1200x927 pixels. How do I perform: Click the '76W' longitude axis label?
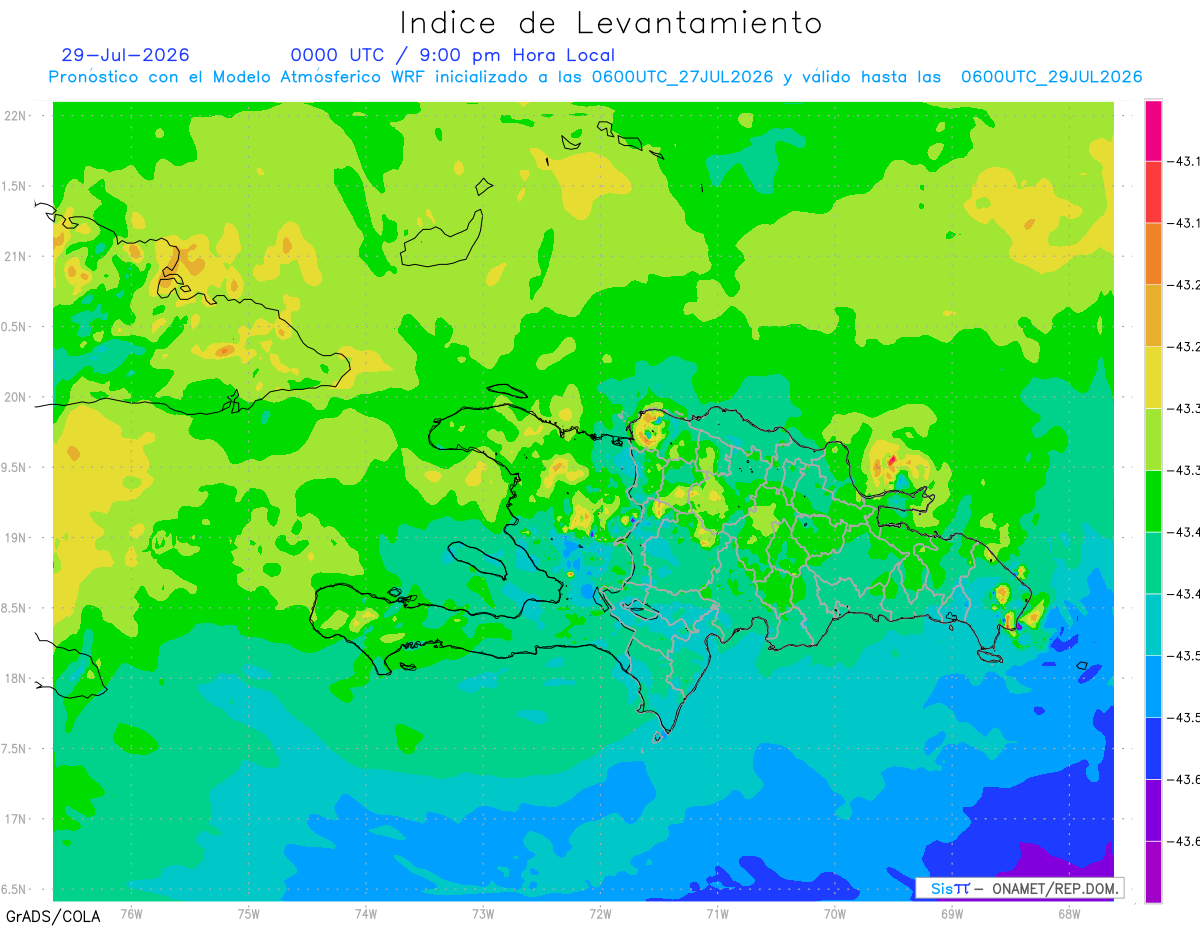pyautogui.click(x=131, y=913)
